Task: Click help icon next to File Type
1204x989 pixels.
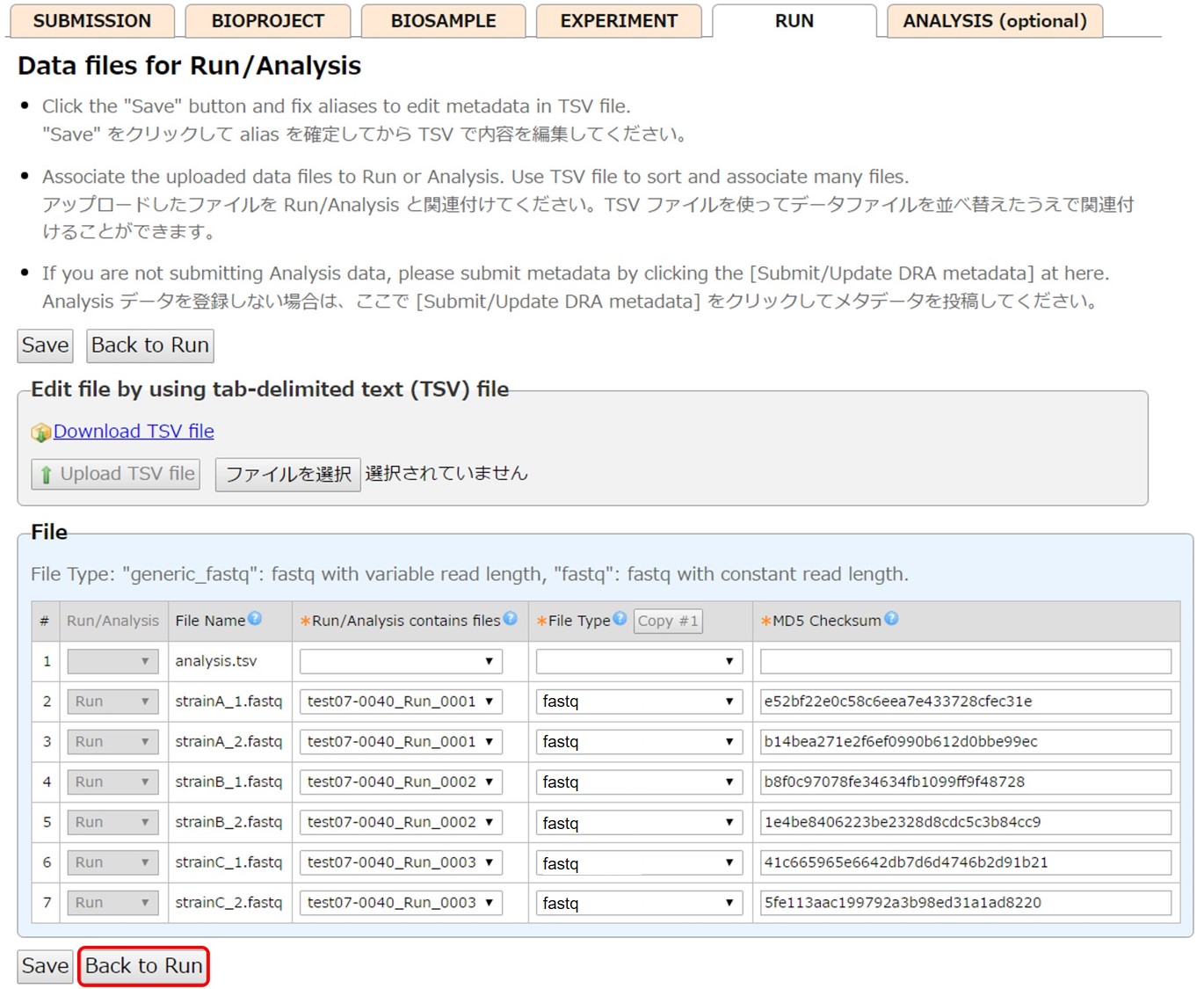Action: 620,619
